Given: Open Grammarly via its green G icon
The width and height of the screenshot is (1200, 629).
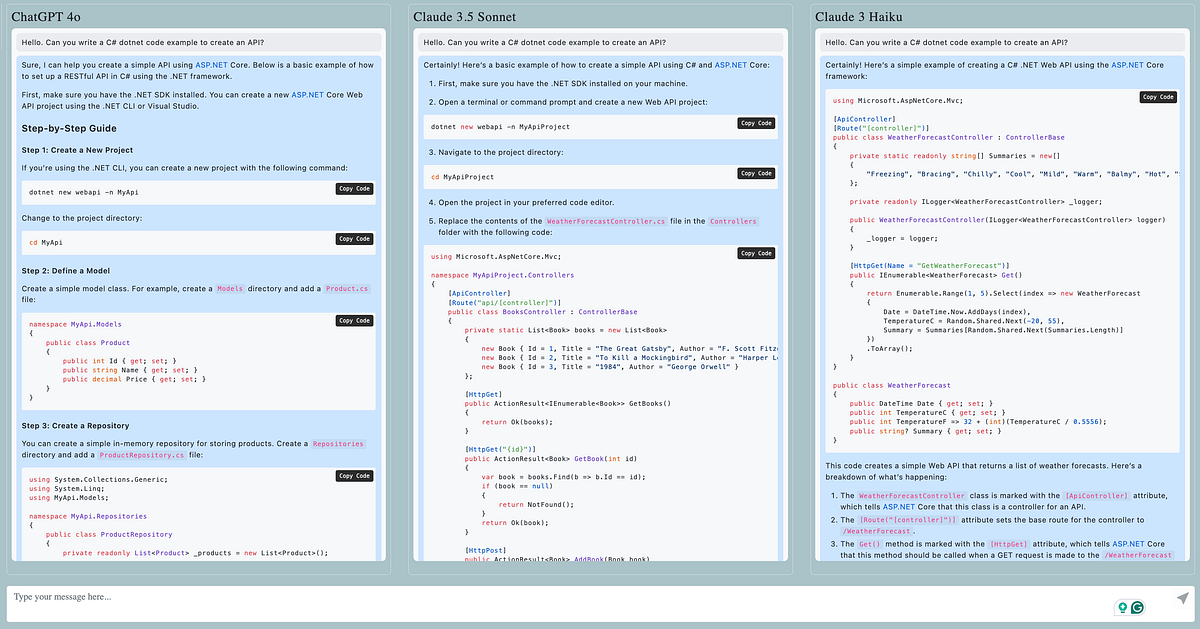Looking at the screenshot, I should click(1137, 607).
